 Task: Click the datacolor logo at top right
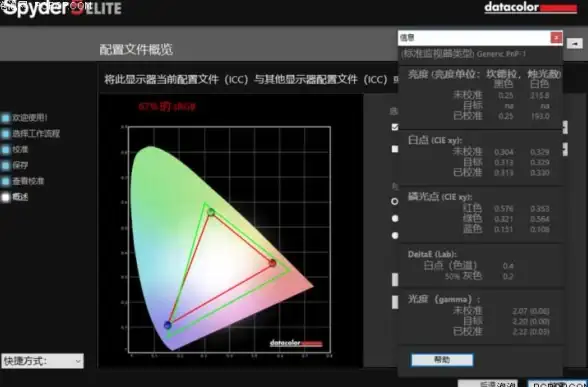tap(530, 8)
